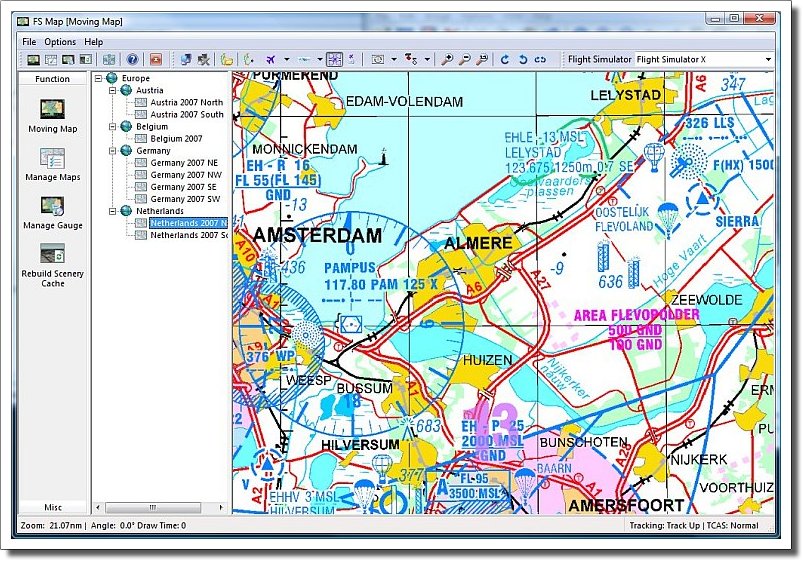Select the highlighted Netherlands 2007 N map

(188, 223)
